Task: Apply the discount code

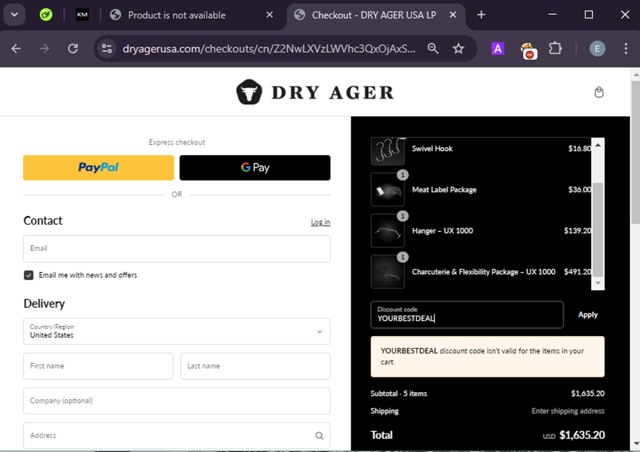Action: click(x=588, y=314)
